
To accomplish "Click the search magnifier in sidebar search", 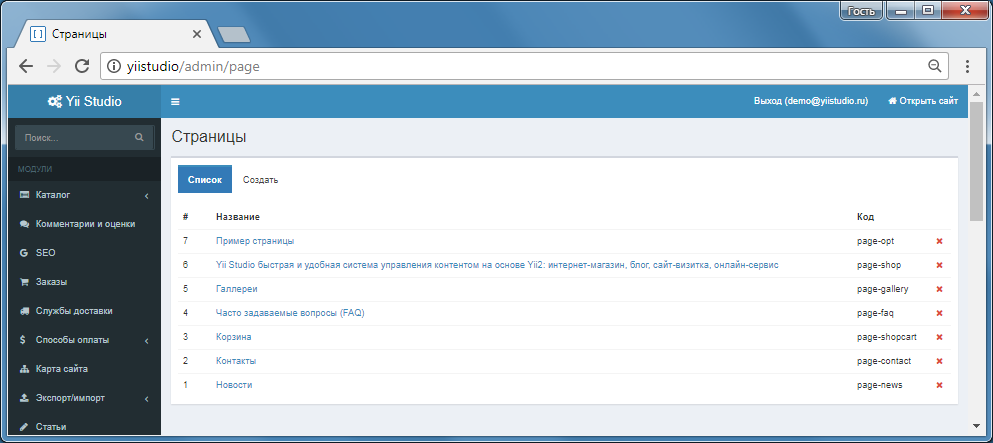I will click(139, 137).
